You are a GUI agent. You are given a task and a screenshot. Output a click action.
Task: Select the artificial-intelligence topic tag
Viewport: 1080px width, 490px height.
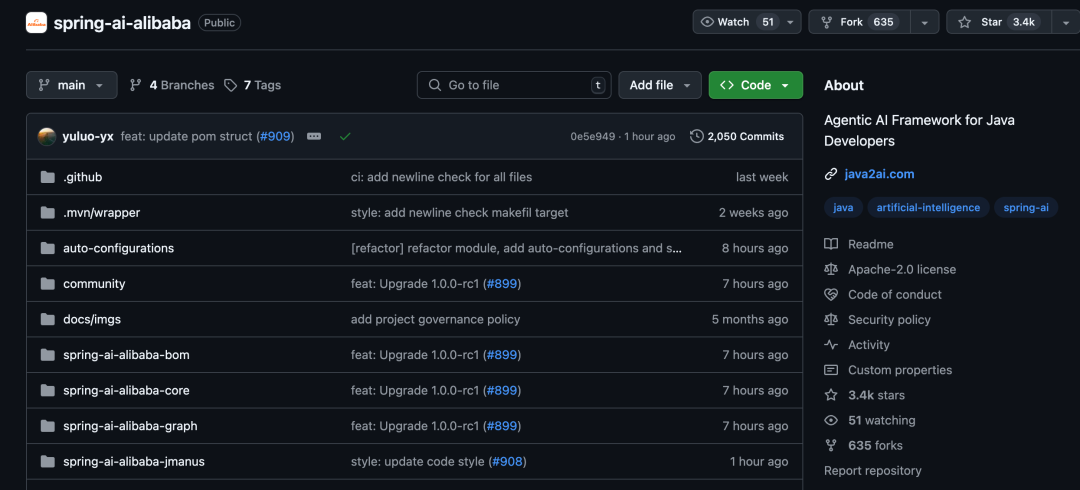pyautogui.click(x=928, y=207)
